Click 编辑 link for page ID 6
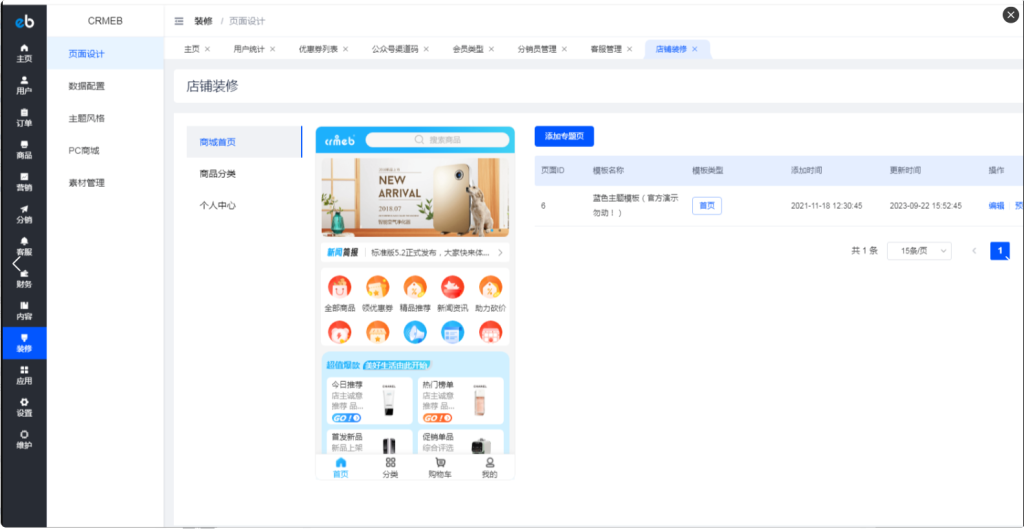 click(996, 206)
